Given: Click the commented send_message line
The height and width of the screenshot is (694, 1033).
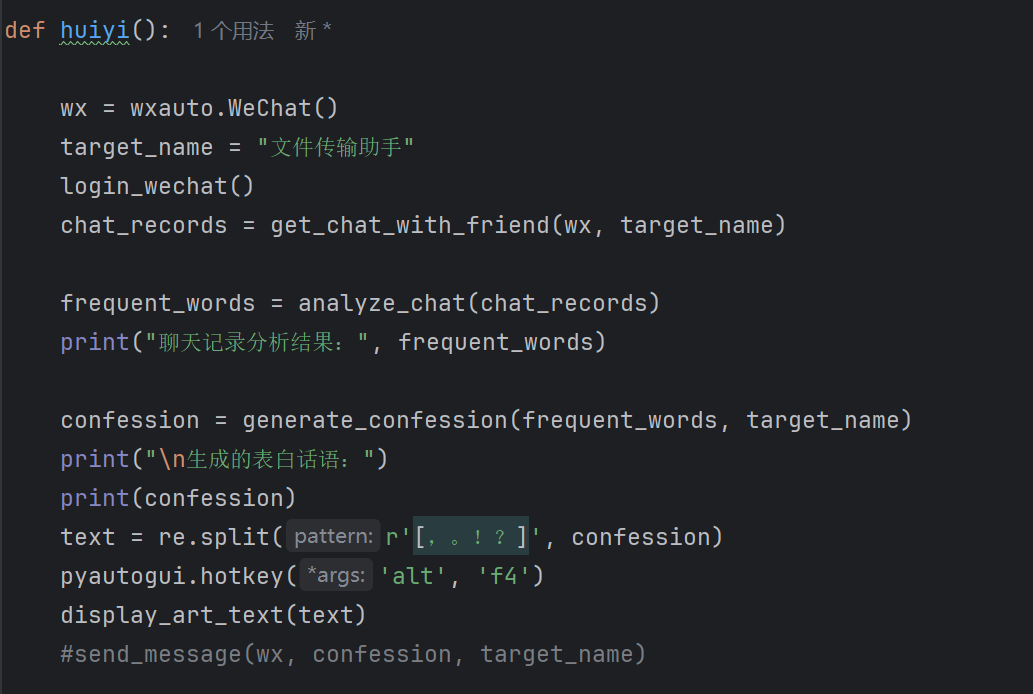Looking at the screenshot, I should (353, 654).
